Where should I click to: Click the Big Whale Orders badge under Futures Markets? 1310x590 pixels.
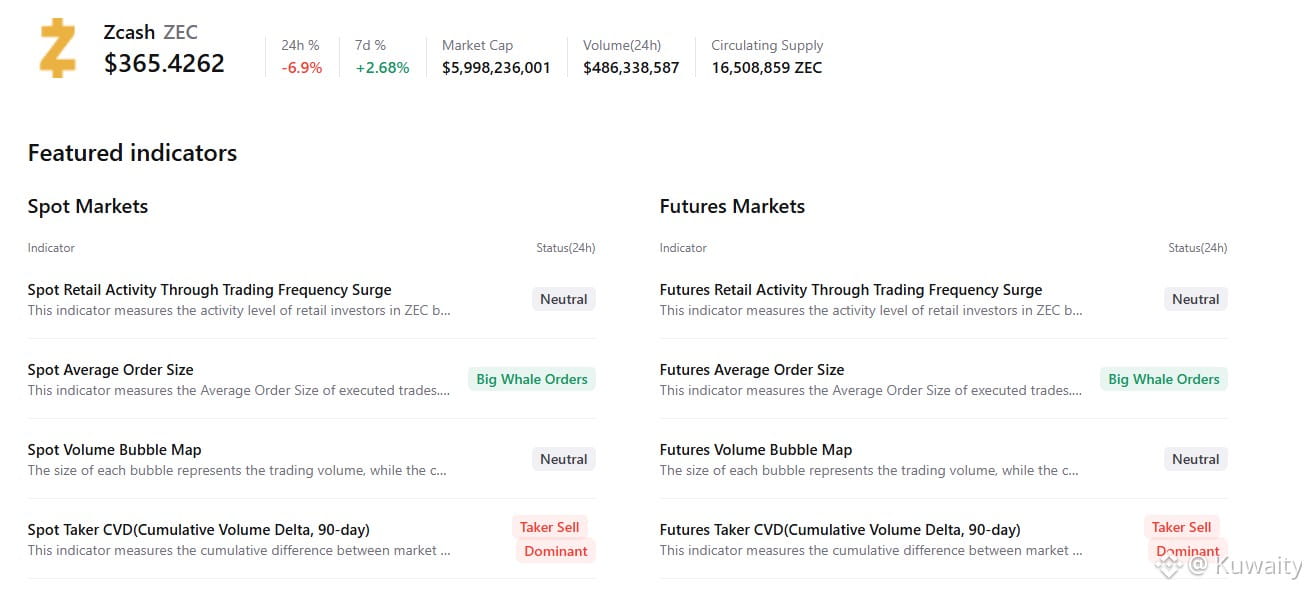coord(1163,379)
